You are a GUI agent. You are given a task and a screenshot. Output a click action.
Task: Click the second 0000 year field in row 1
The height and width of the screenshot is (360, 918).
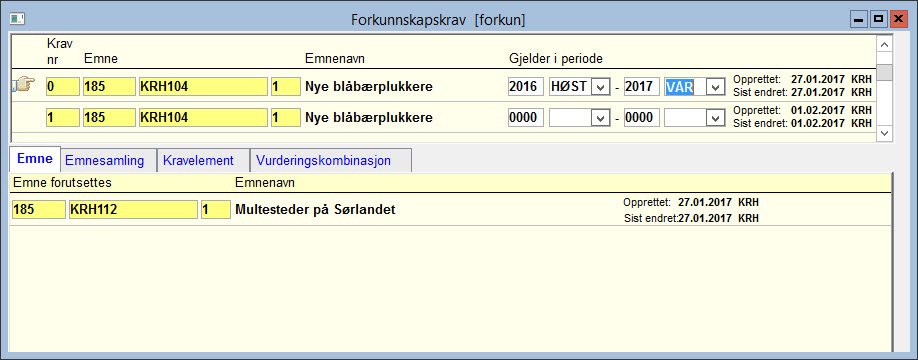642,118
